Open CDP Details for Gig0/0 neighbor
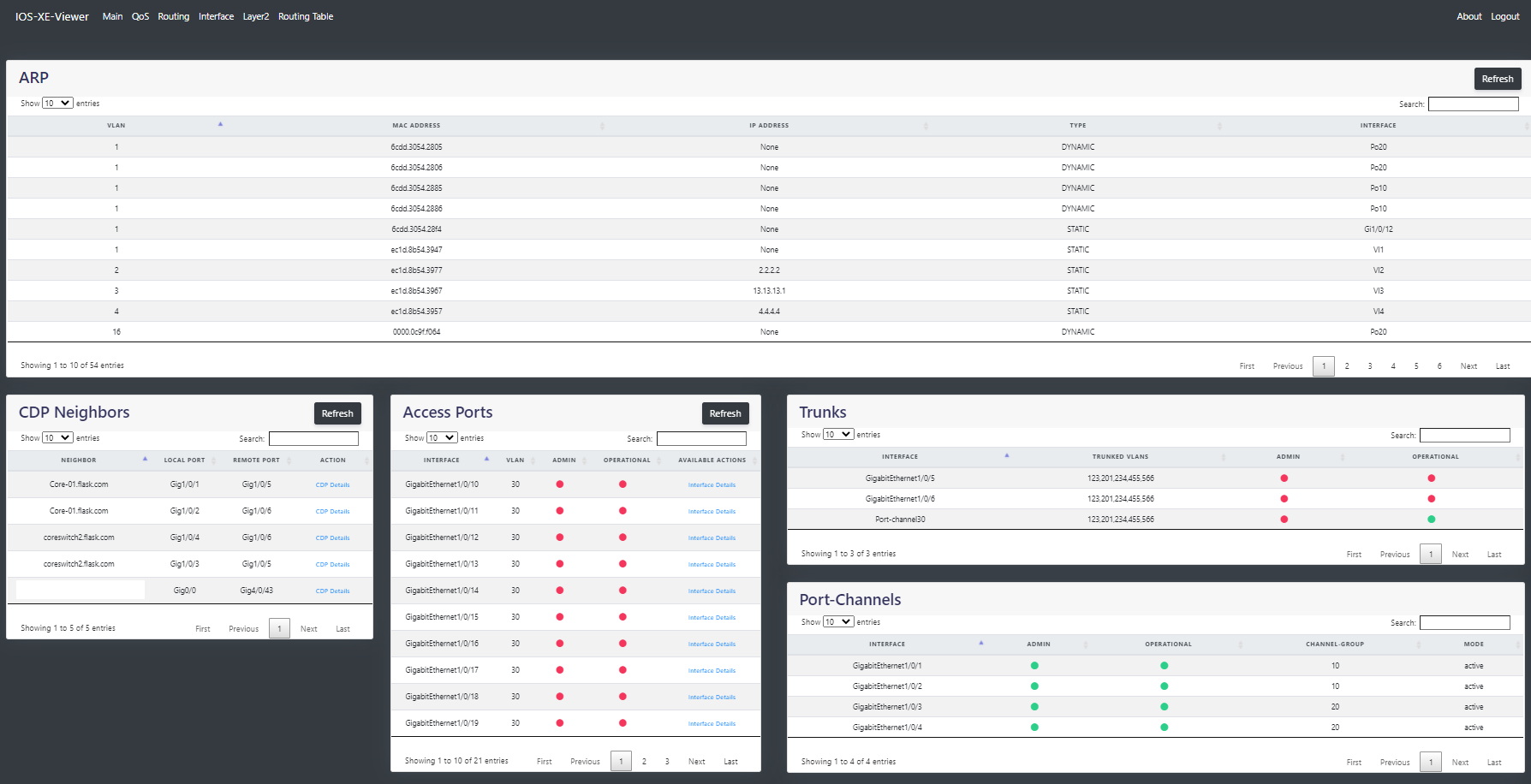Viewport: 1531px width, 784px height. click(x=332, y=591)
